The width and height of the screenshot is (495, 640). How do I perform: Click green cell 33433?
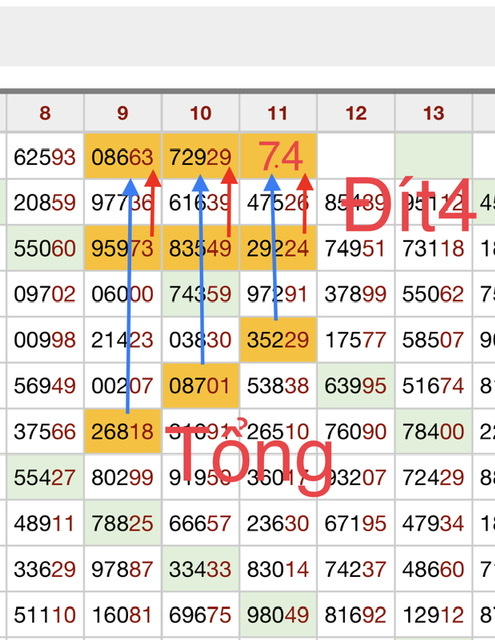200,569
